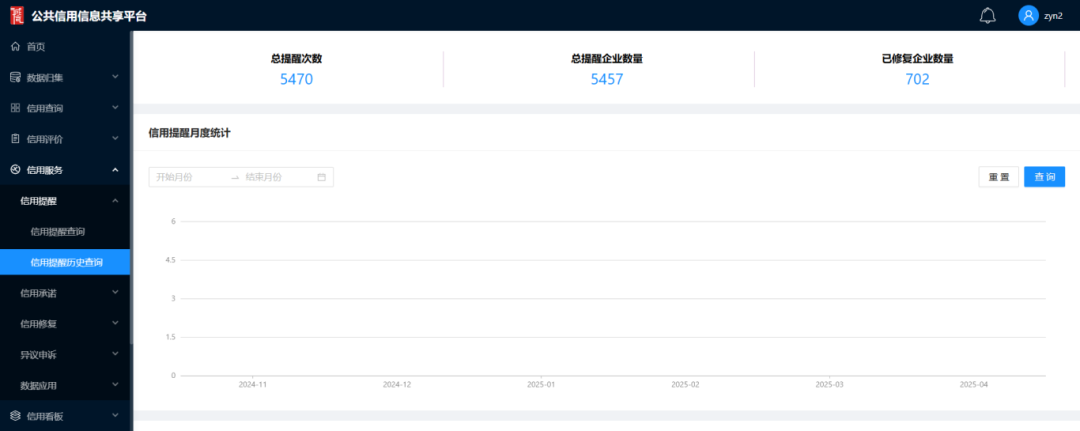This screenshot has width=1080, height=431.
Task: Open the calendar icon in month picker
Action: coord(321,177)
